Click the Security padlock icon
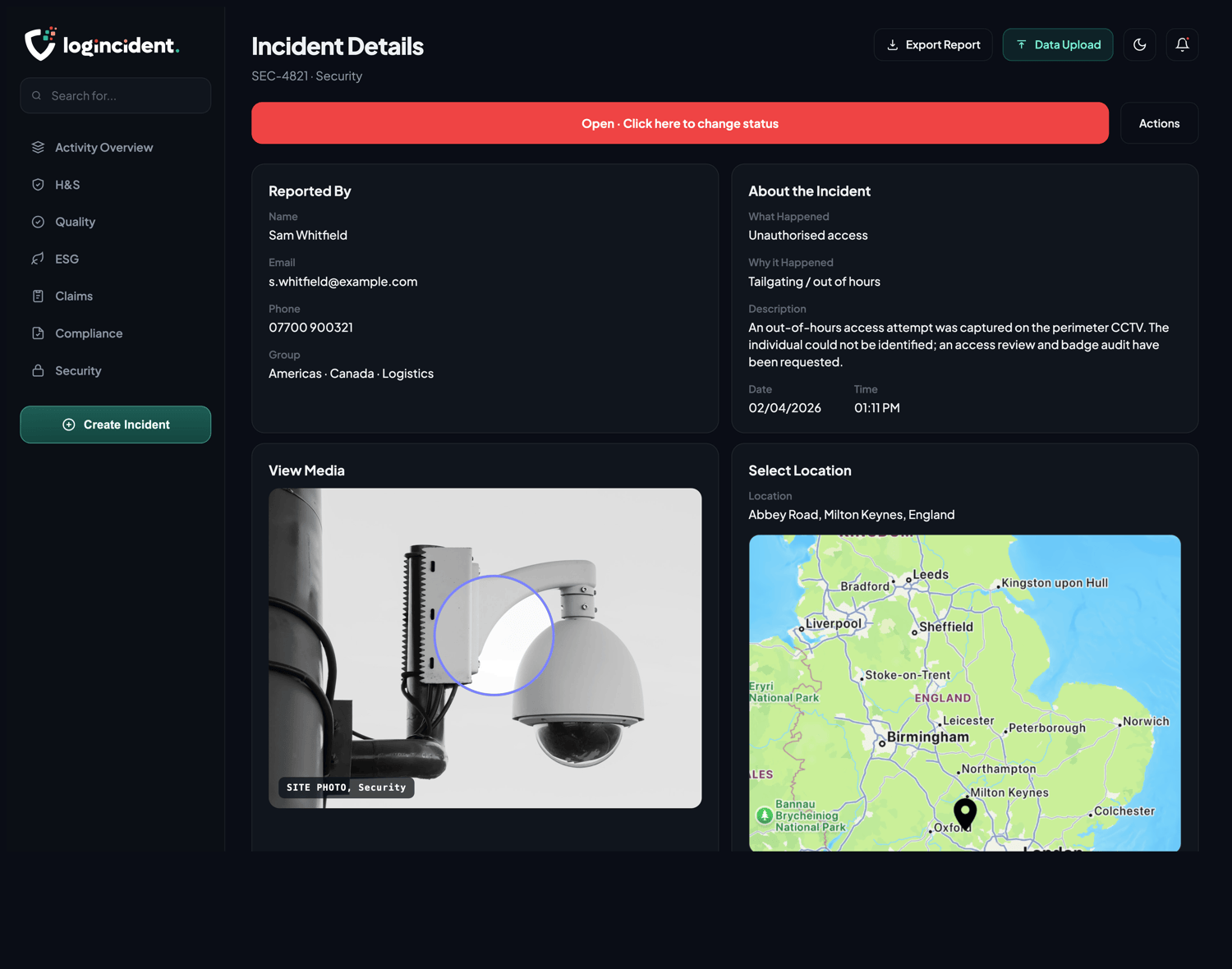Image resolution: width=1232 pixels, height=969 pixels. pos(38,370)
